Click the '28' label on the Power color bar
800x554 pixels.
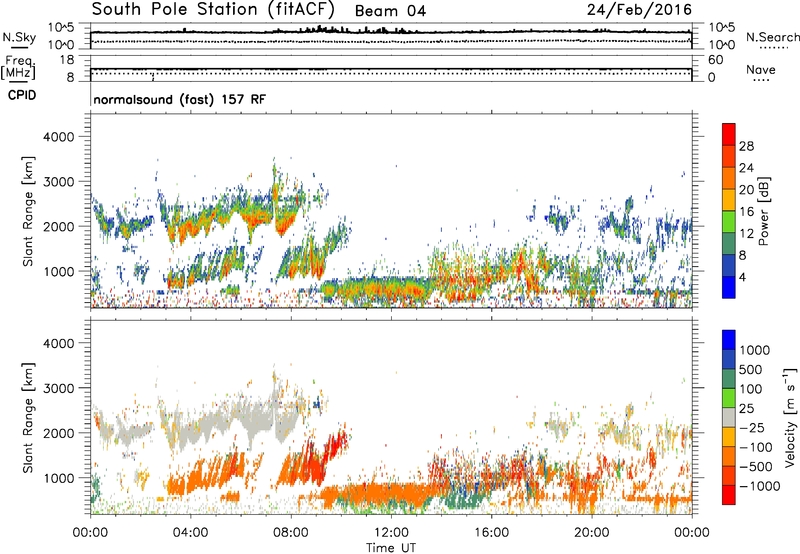pyautogui.click(x=746, y=146)
